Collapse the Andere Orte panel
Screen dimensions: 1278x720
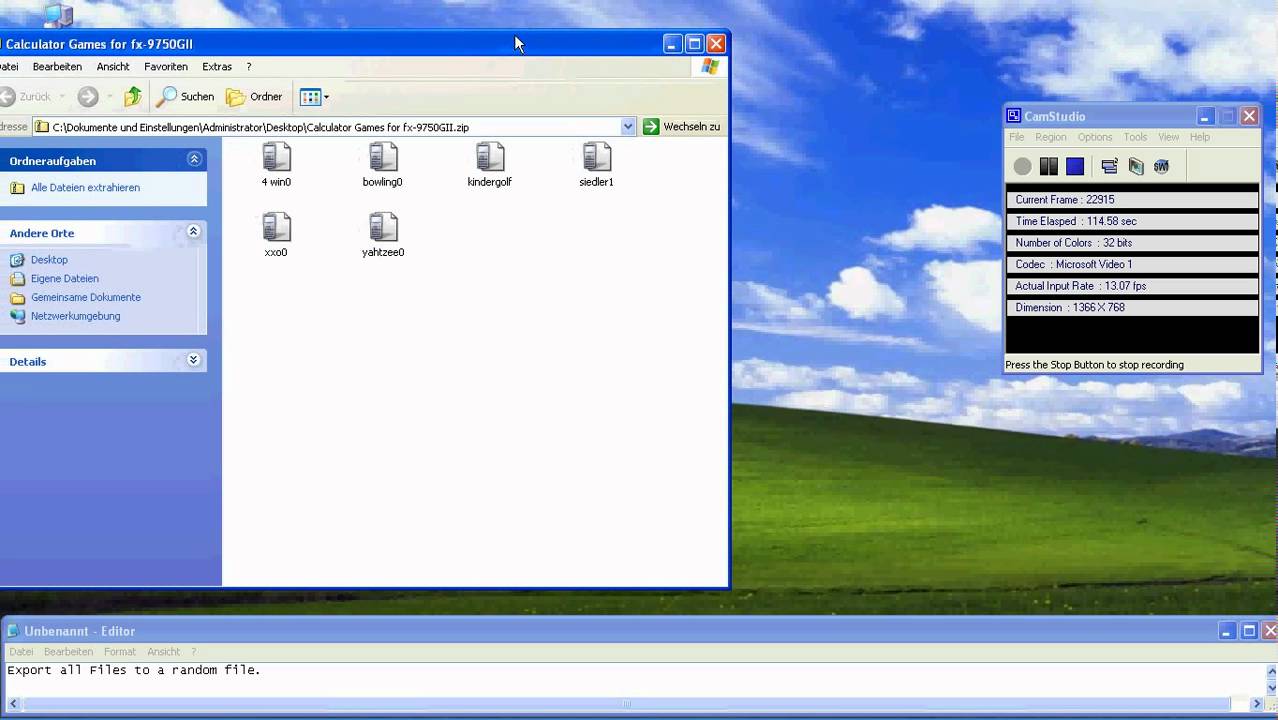pyautogui.click(x=194, y=232)
